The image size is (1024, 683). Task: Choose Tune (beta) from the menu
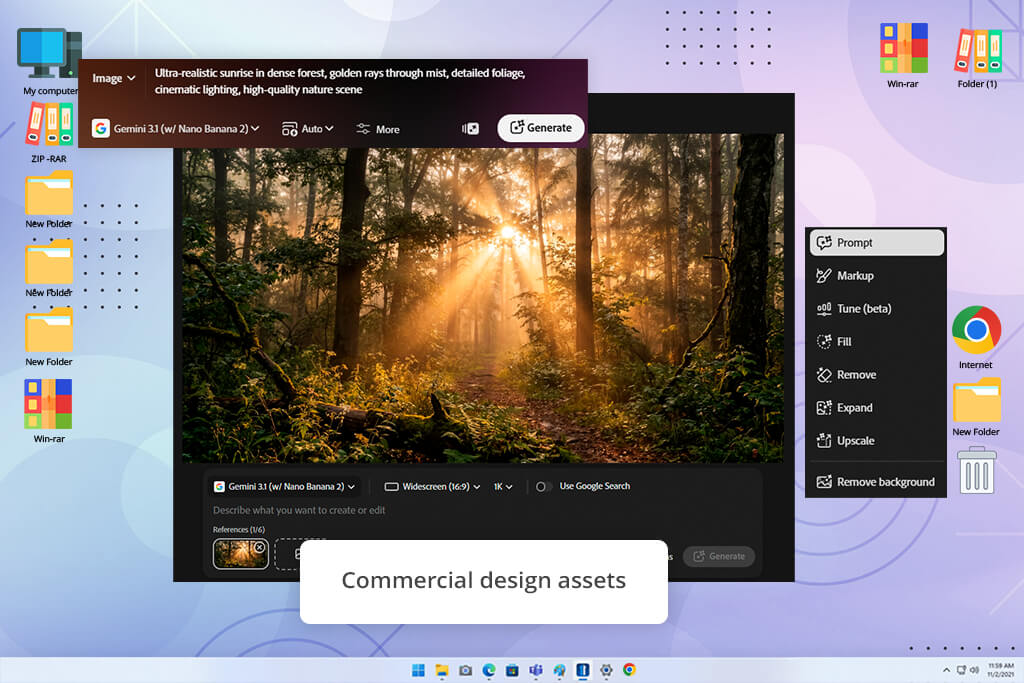click(x=876, y=309)
